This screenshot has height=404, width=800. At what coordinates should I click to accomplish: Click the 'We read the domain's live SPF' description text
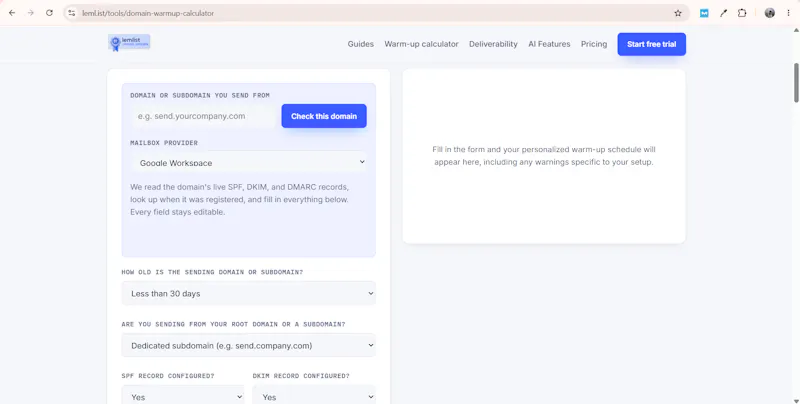click(x=239, y=199)
